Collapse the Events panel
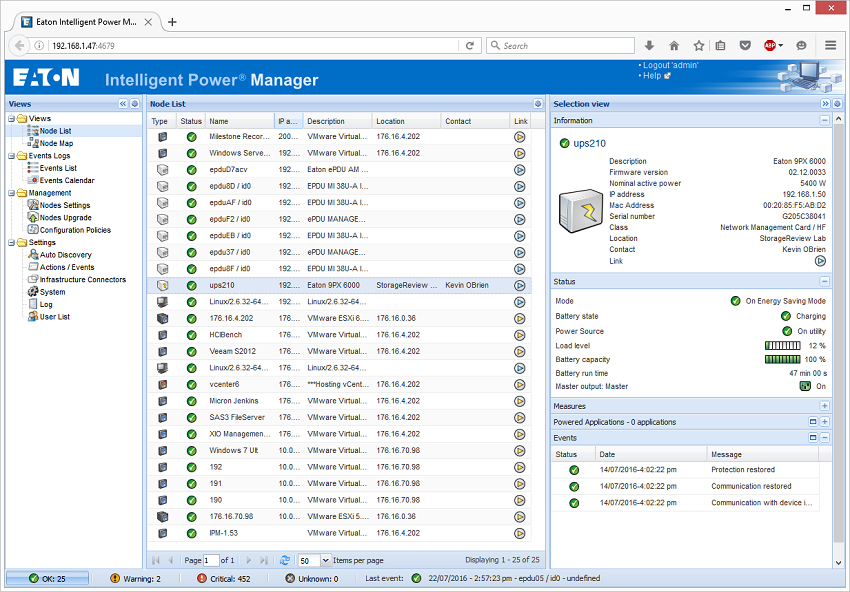Image resolution: width=850 pixels, height=592 pixels. pos(825,437)
